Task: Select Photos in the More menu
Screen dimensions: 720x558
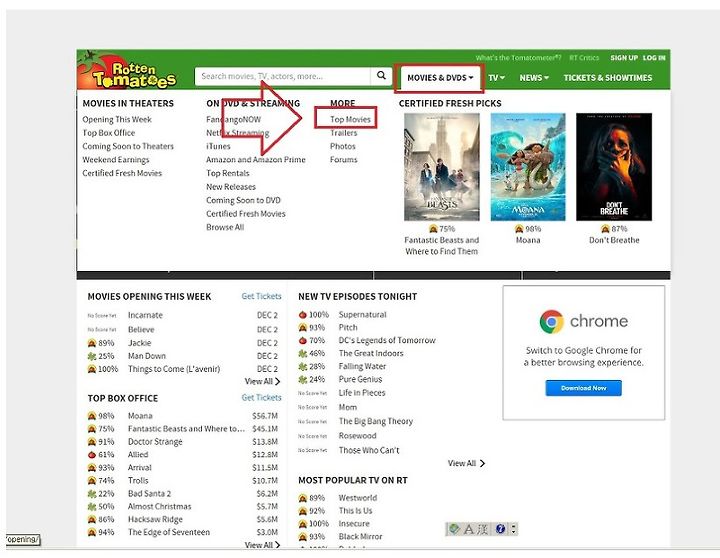Action: [x=343, y=146]
